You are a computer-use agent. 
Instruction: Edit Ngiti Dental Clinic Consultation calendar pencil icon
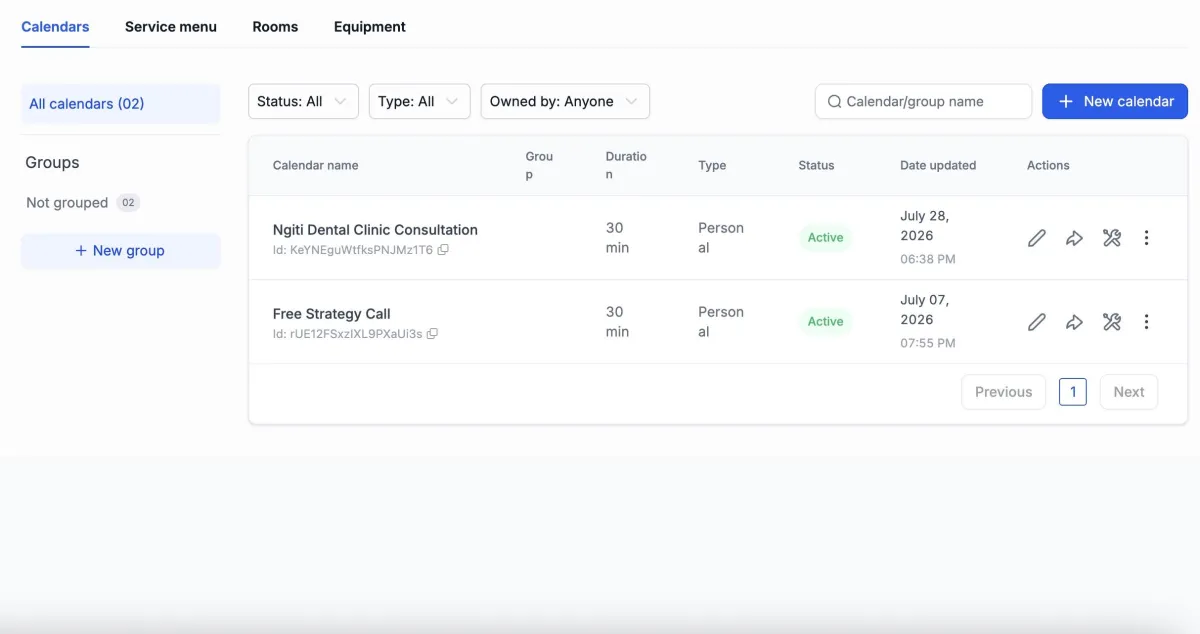coord(1037,238)
